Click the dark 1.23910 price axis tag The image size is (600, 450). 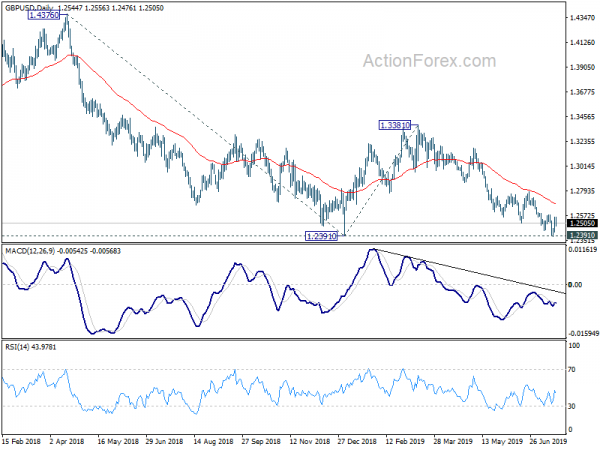[582, 235]
